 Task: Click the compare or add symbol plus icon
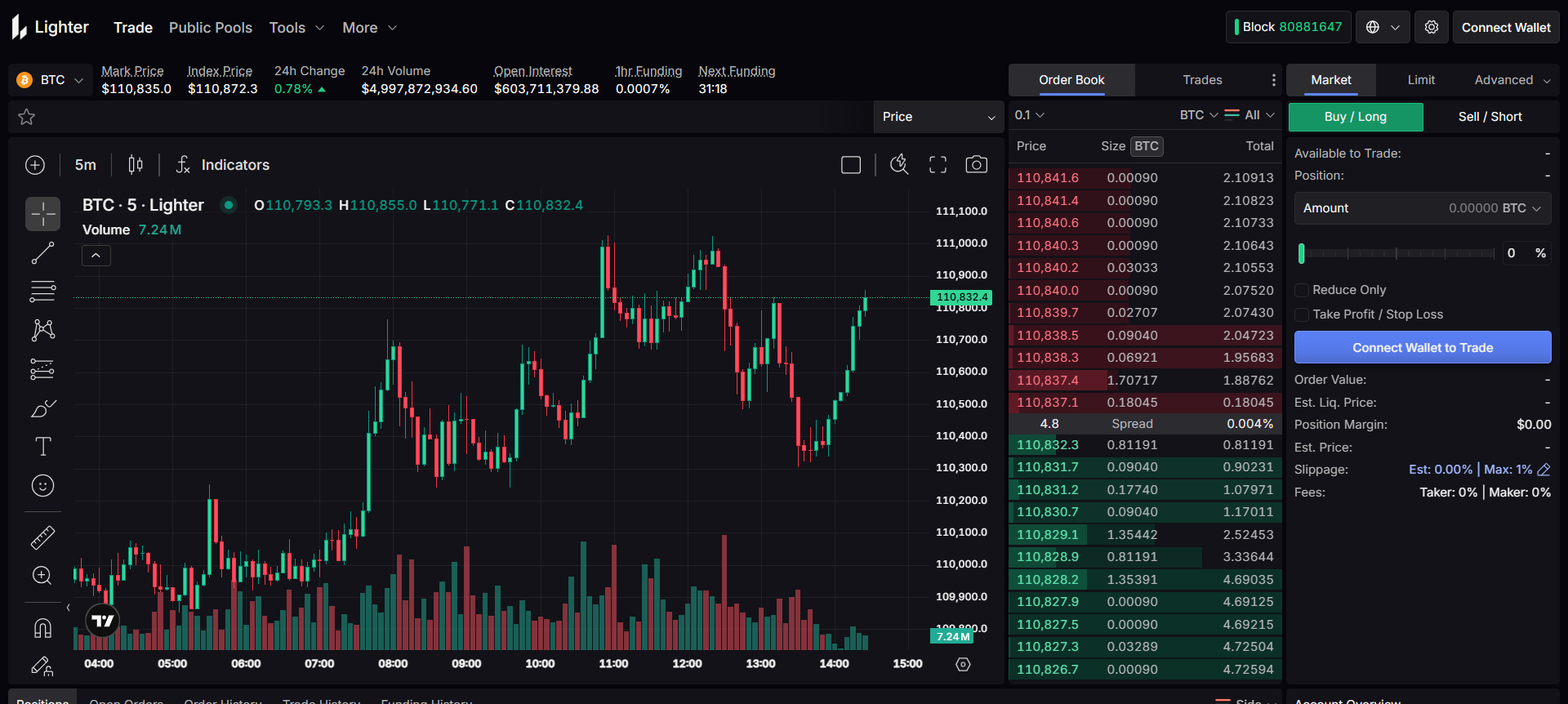[x=35, y=165]
